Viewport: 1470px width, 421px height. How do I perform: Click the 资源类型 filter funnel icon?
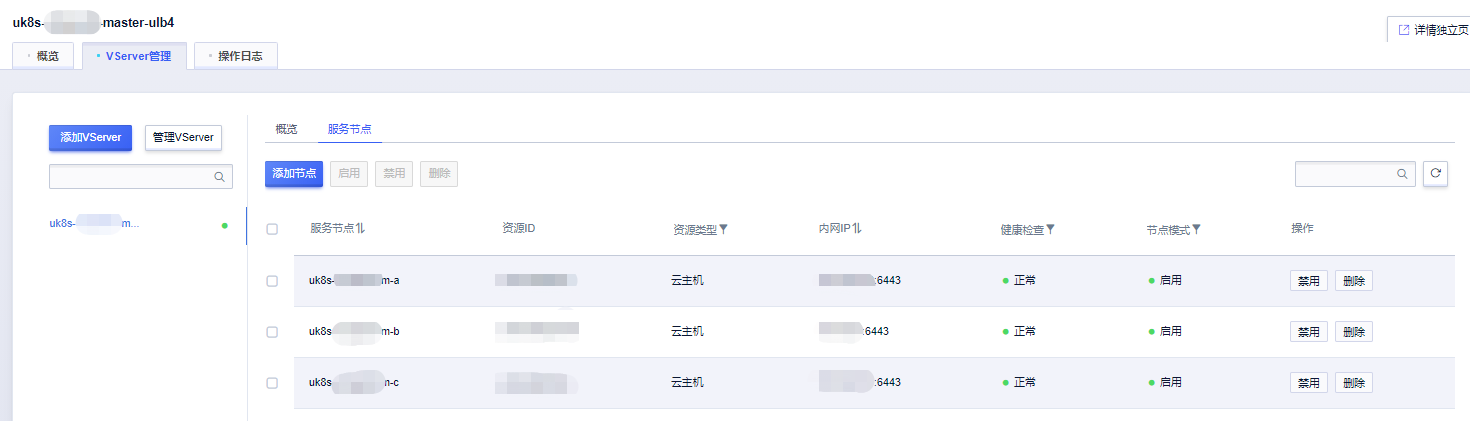724,229
